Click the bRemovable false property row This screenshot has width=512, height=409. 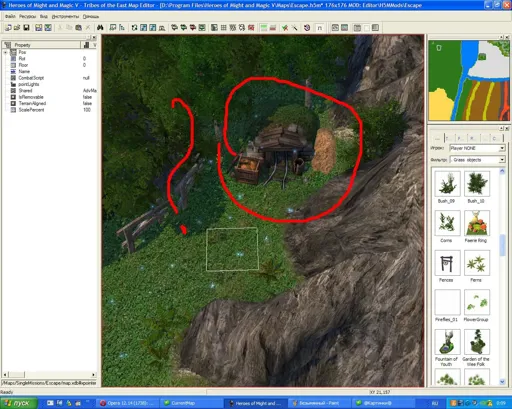click(x=50, y=97)
